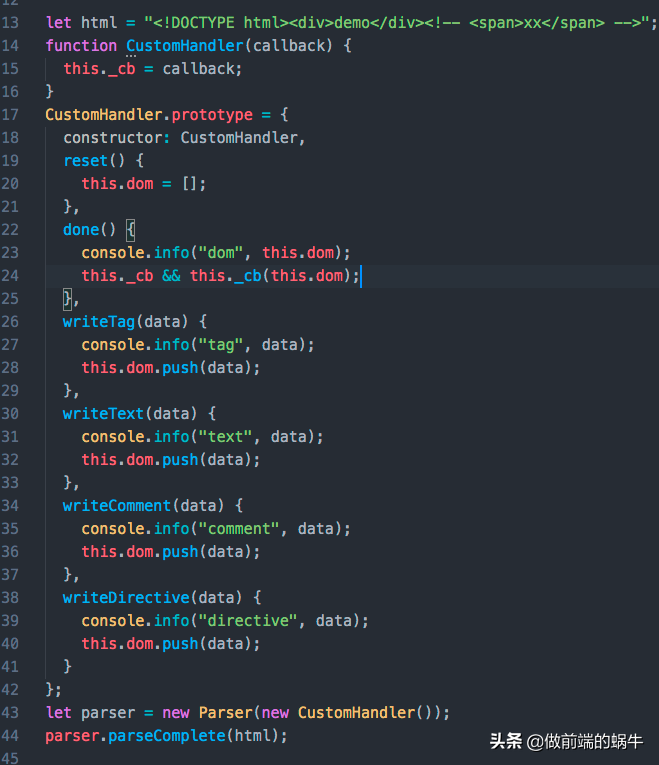
Task: Click the "text" string on line 31
Action: click(x=225, y=437)
